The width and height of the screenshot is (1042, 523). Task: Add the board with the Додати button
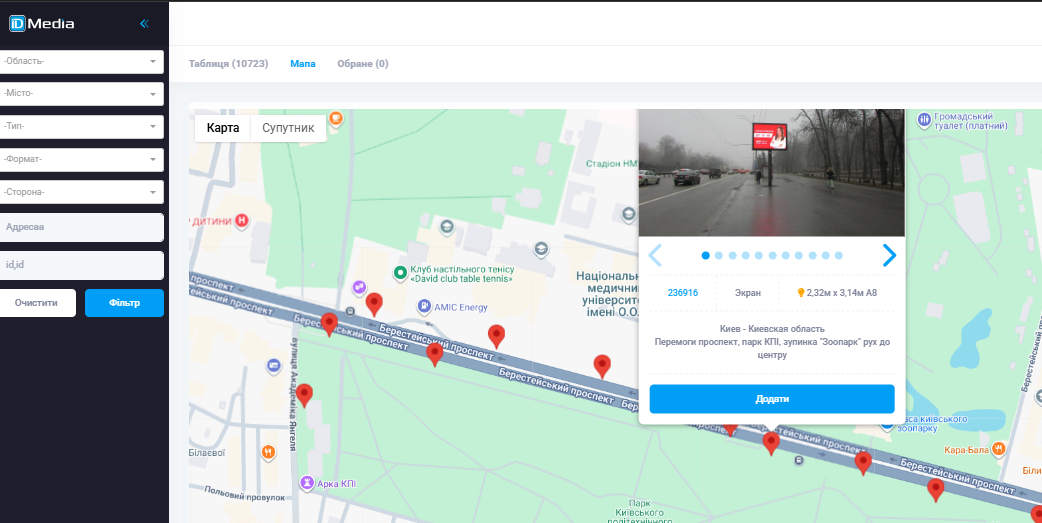coord(772,399)
